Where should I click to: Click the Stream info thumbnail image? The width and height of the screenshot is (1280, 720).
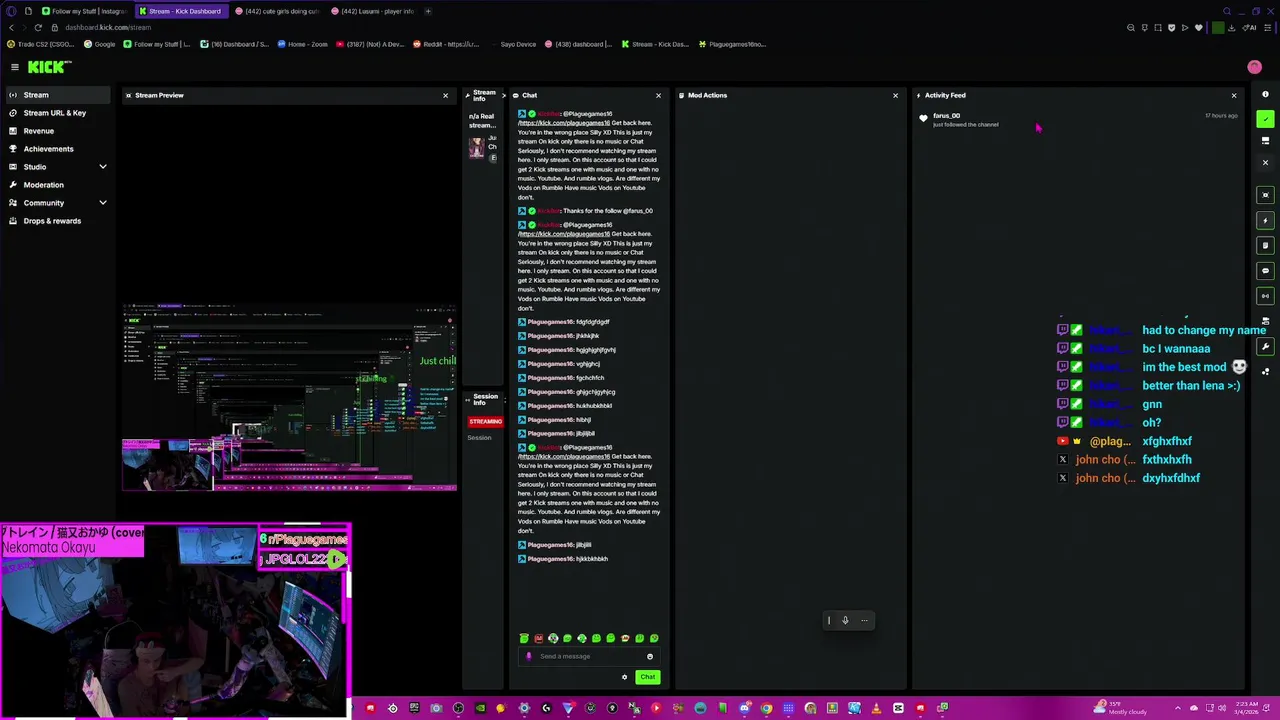tap(477, 147)
